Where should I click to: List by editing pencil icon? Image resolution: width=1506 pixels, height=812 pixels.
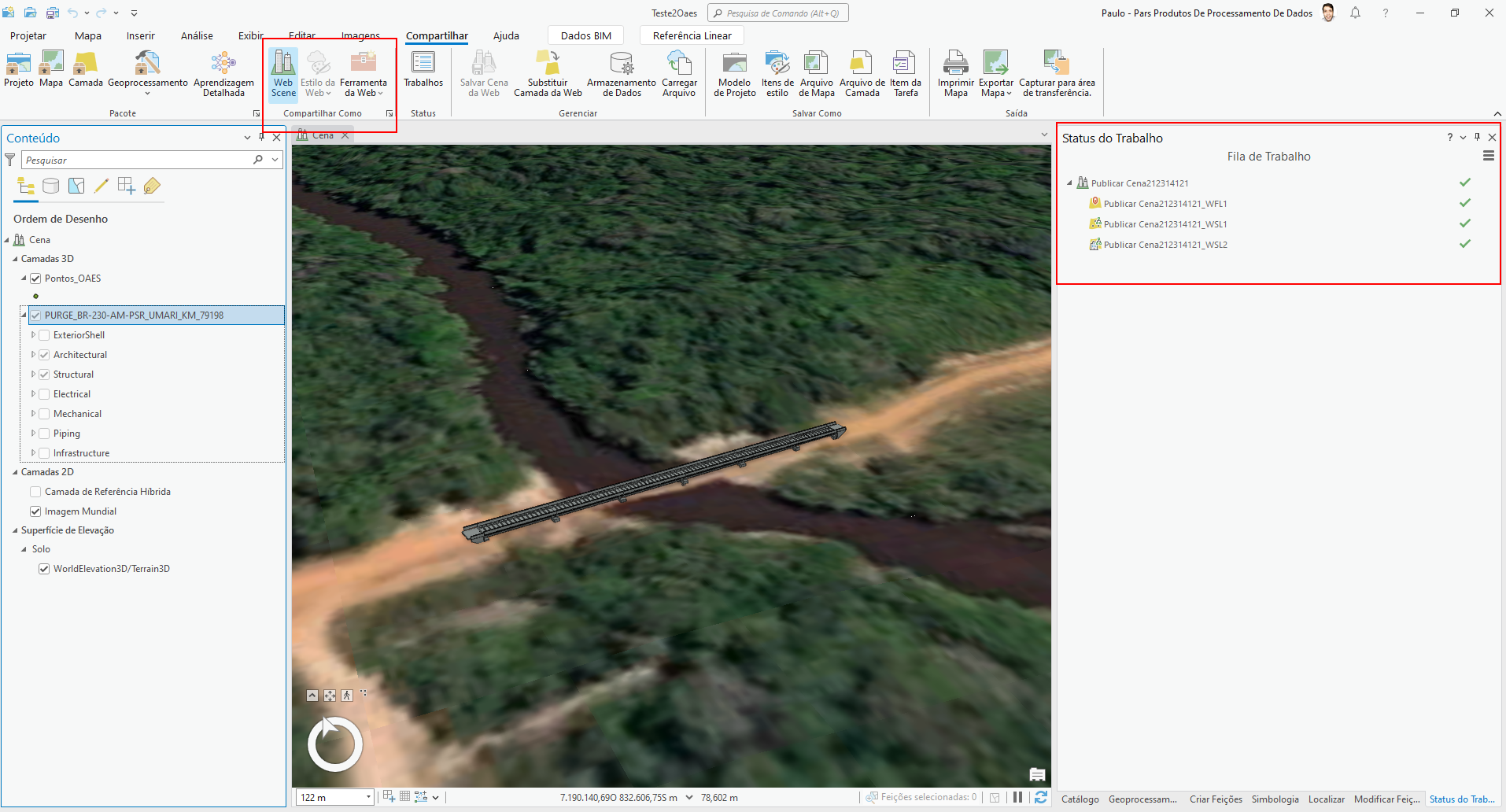pyautogui.click(x=102, y=186)
